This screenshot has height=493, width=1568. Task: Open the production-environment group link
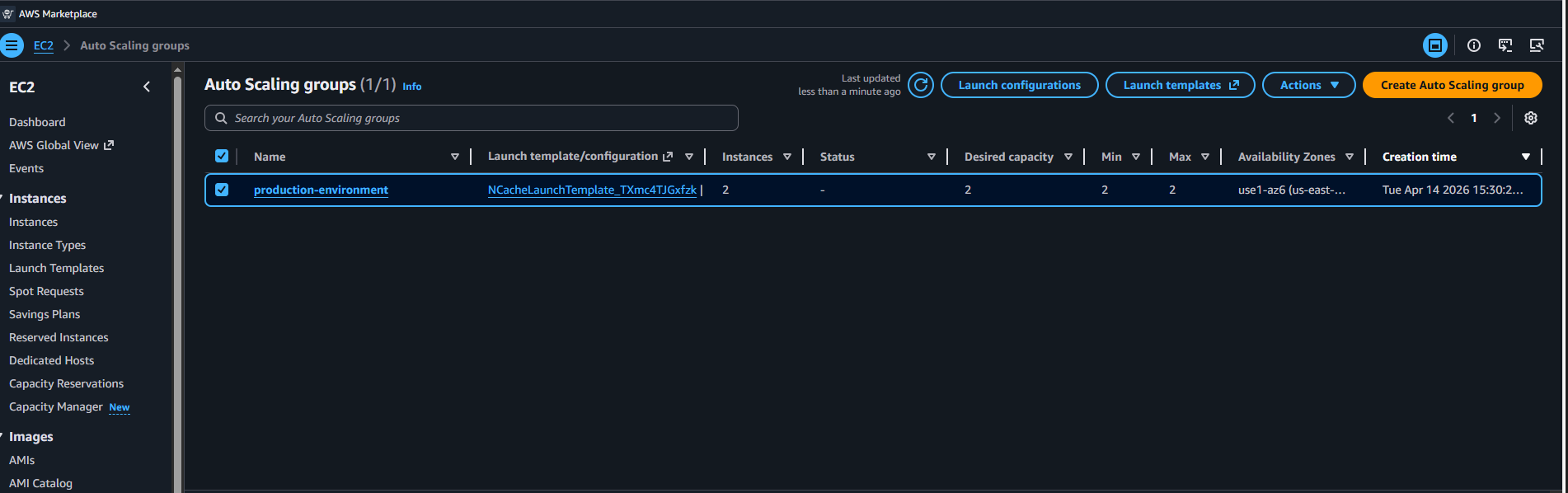click(x=321, y=190)
